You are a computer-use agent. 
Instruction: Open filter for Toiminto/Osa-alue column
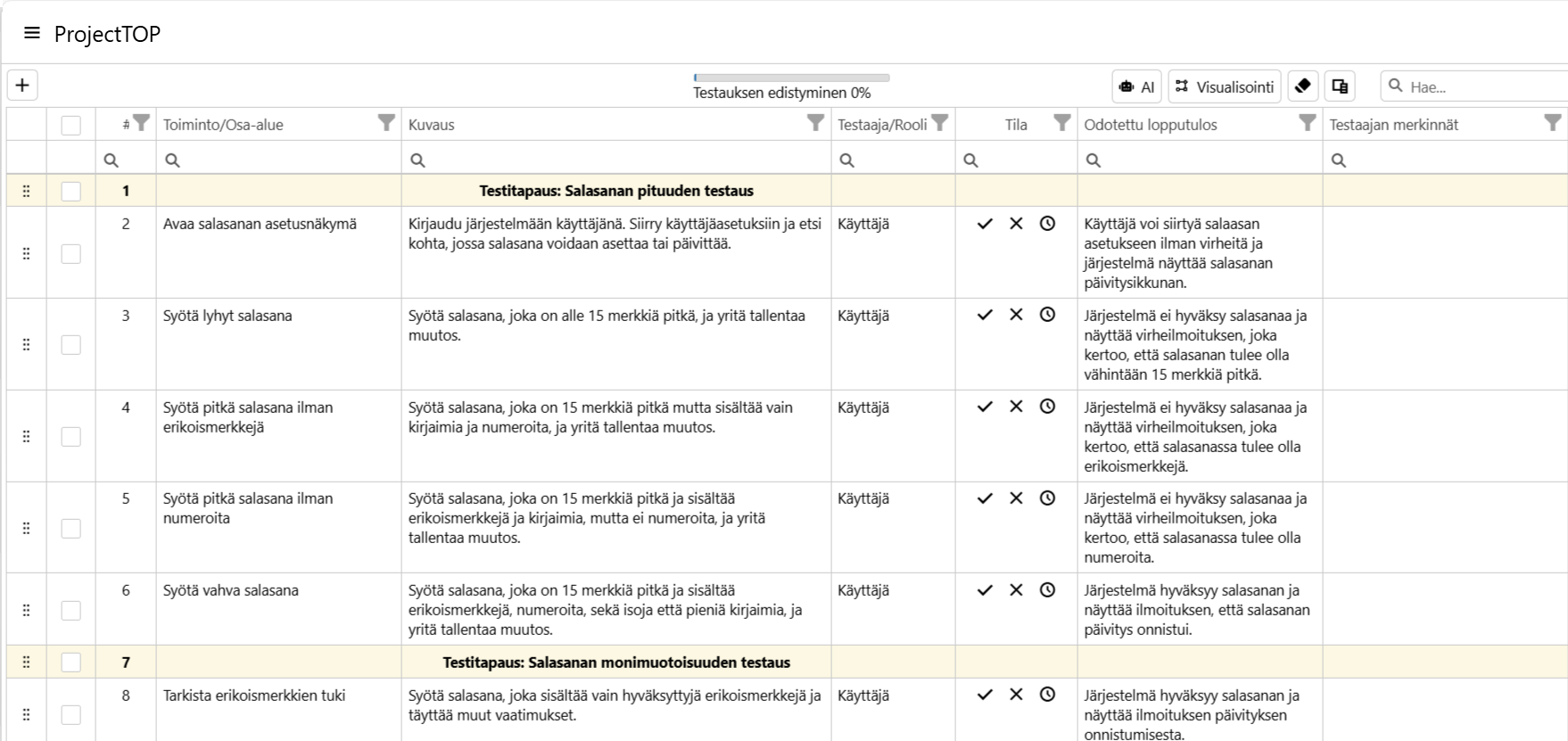385,123
